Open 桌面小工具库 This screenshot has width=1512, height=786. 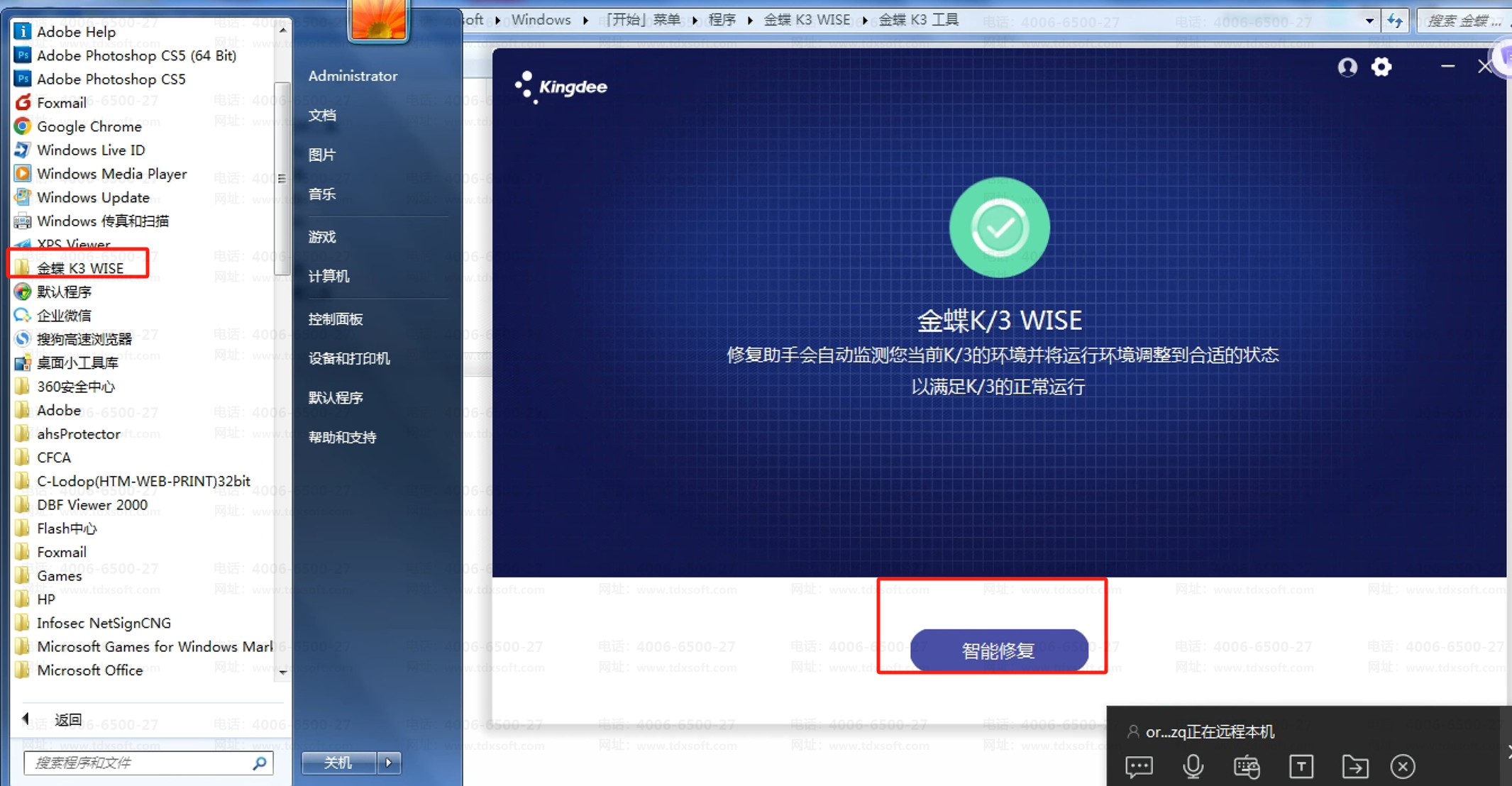(77, 362)
